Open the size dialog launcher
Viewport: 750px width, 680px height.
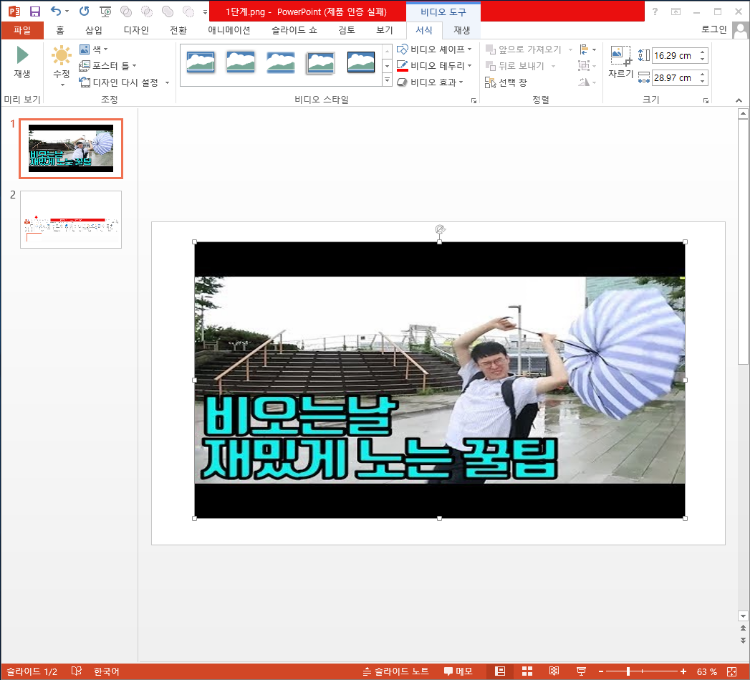pyautogui.click(x=706, y=100)
